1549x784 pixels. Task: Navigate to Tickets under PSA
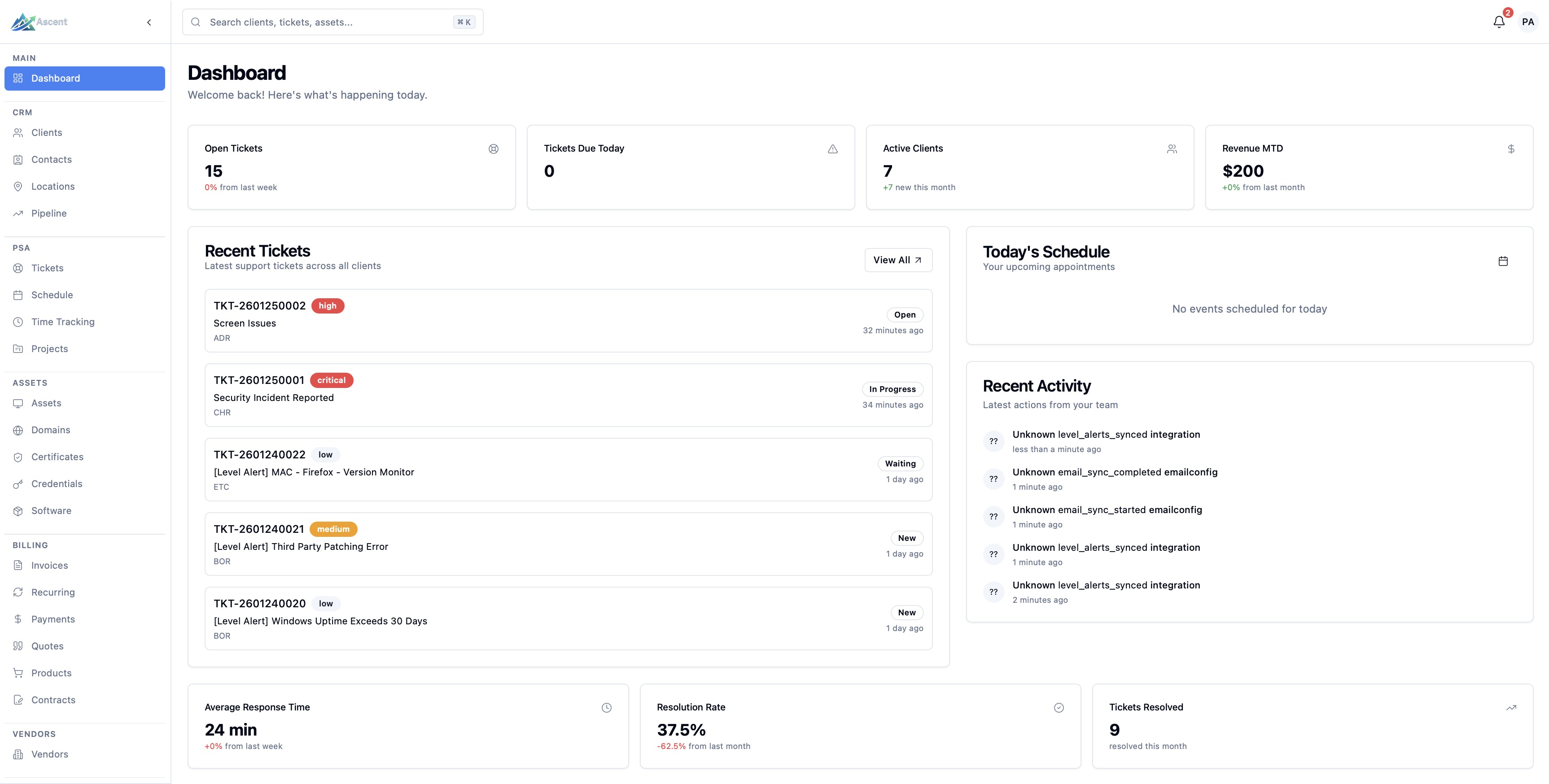pos(48,268)
